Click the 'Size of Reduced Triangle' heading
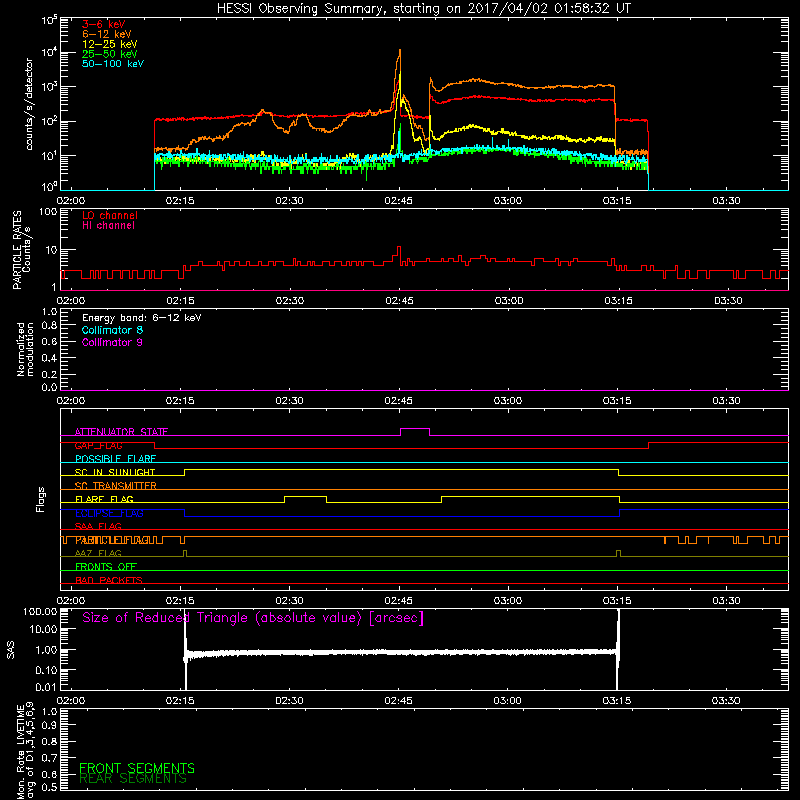Viewport: 800px width, 800px height. pos(253,618)
